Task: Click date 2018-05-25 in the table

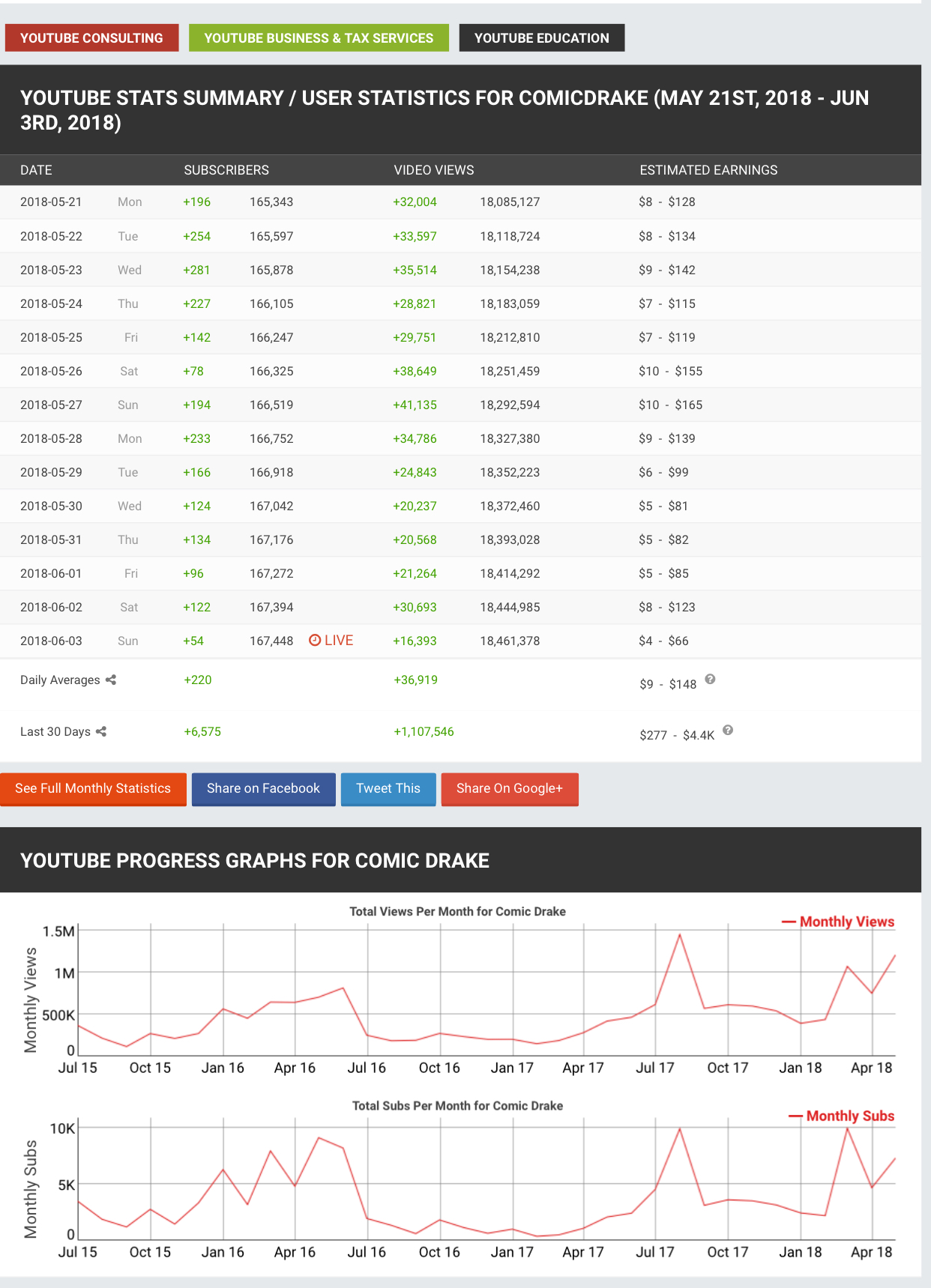Action: [x=51, y=337]
